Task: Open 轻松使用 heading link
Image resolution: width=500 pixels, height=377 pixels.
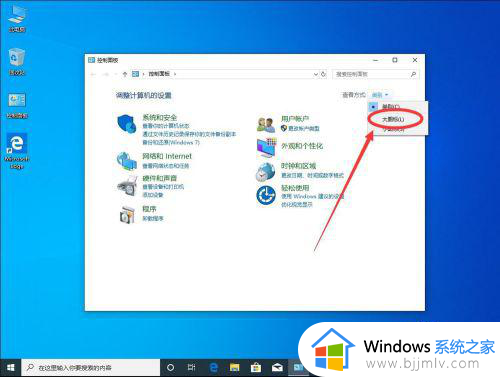Action: click(x=295, y=188)
